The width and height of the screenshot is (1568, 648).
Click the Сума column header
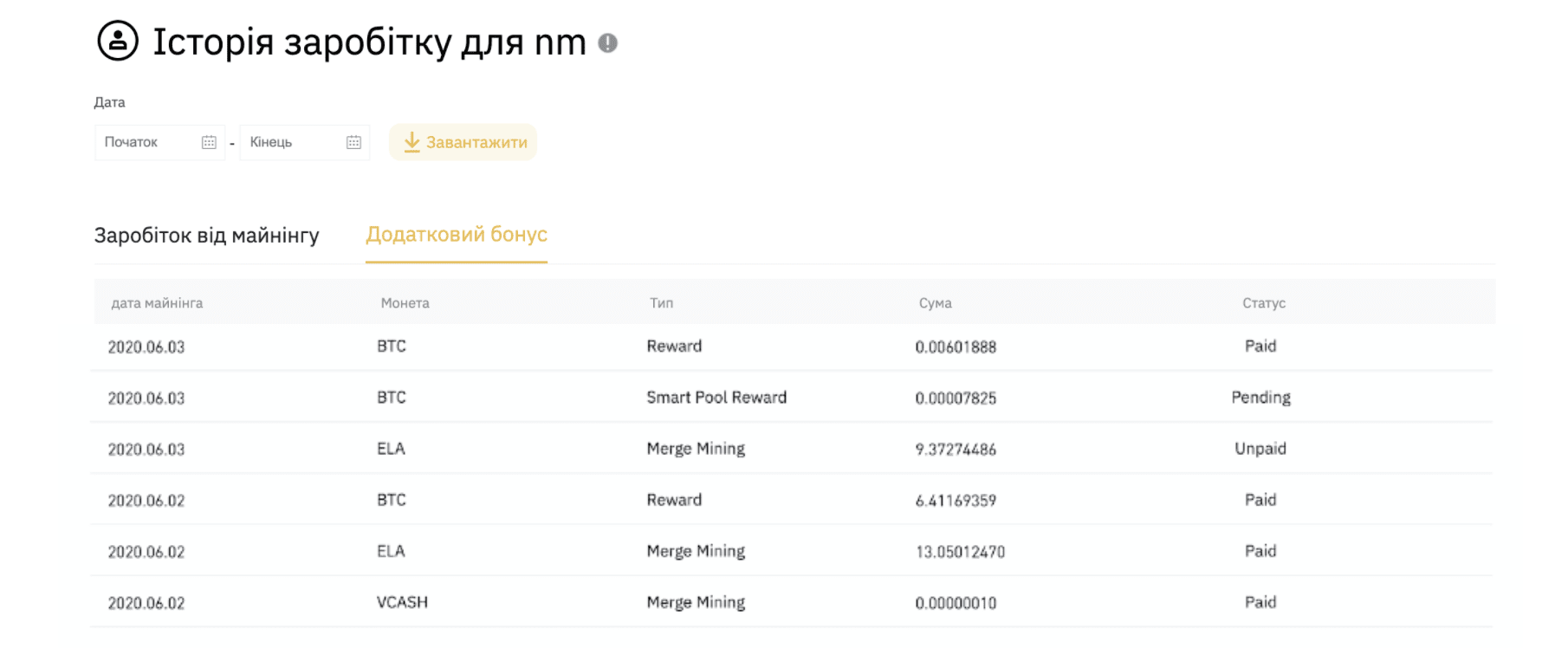pos(935,303)
